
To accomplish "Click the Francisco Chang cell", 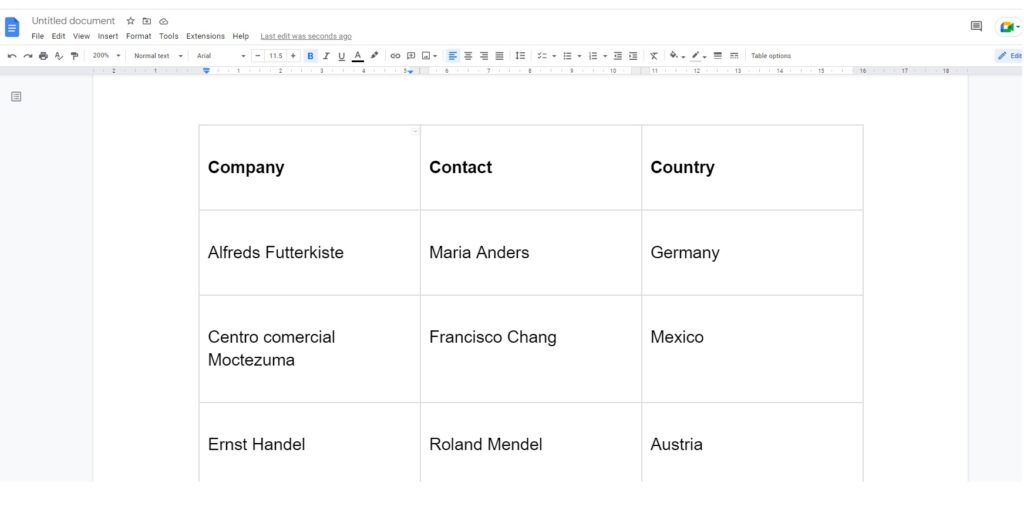I will pos(531,349).
